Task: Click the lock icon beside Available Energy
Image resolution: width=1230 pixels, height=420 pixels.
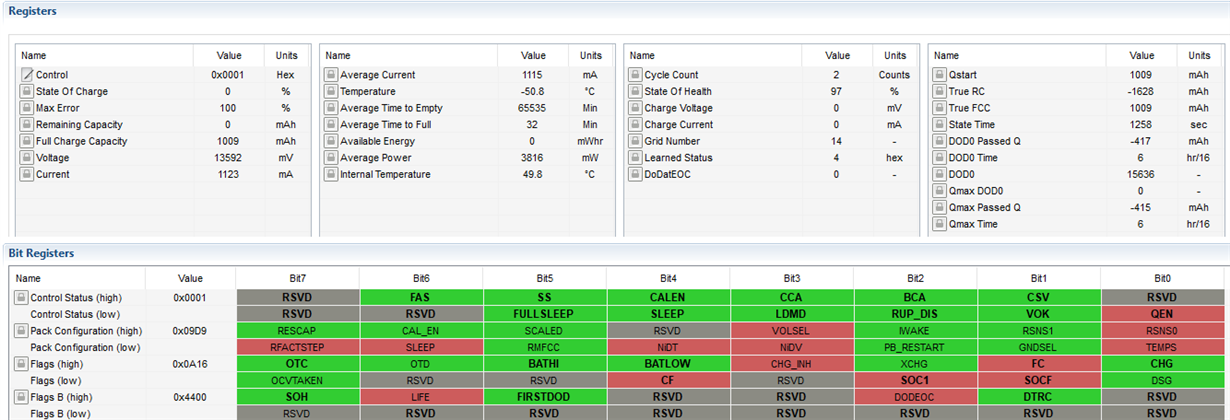Action: coord(331,141)
